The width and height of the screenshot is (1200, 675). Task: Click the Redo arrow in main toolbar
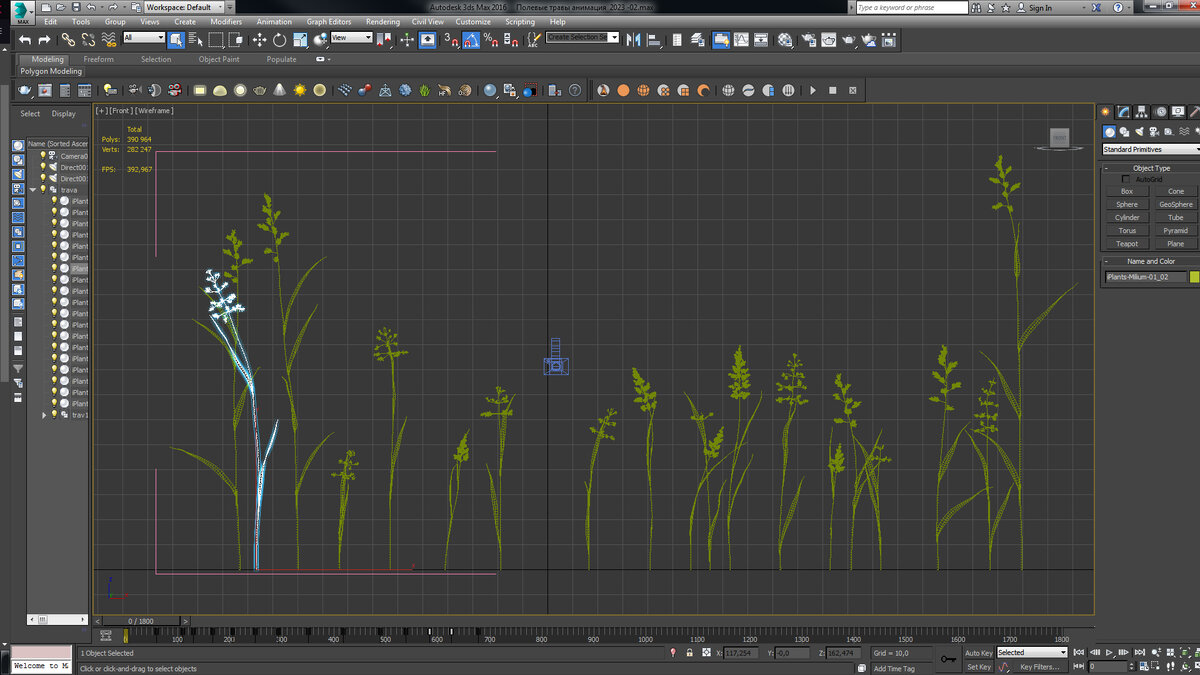44,40
